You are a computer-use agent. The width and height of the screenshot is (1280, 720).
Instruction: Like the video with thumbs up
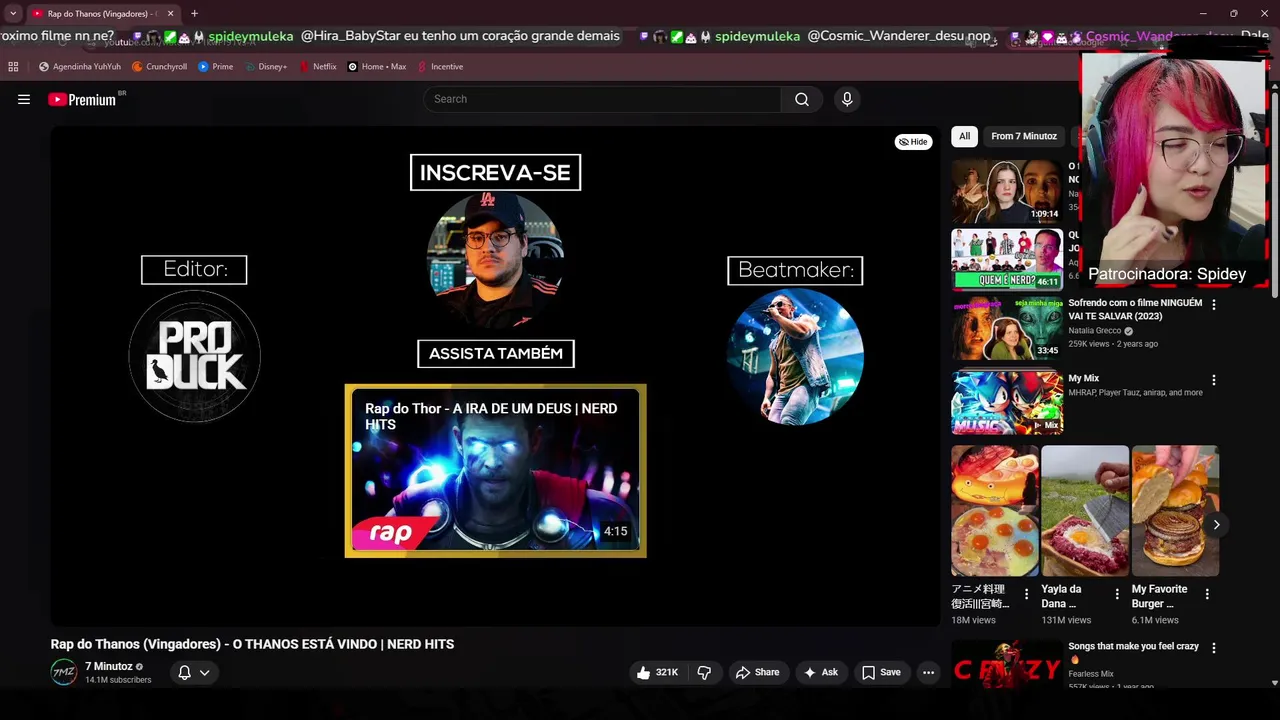(x=657, y=672)
